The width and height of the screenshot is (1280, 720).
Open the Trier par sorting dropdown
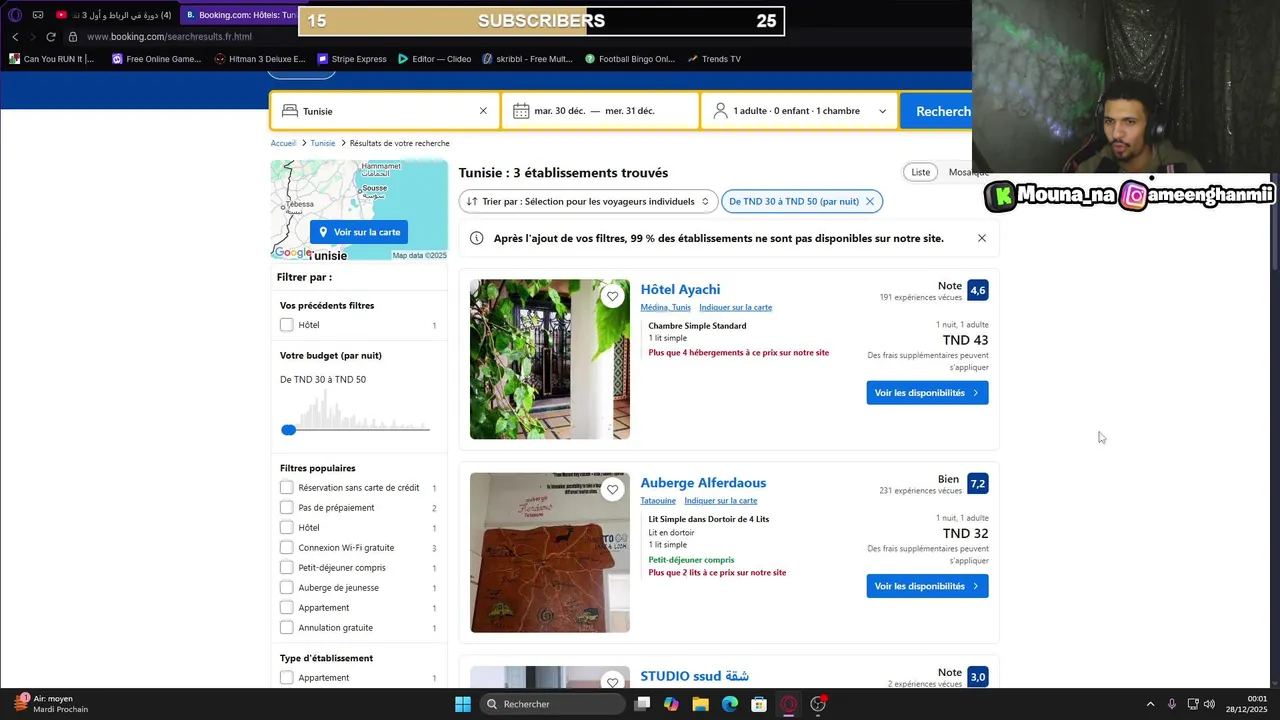coord(588,201)
